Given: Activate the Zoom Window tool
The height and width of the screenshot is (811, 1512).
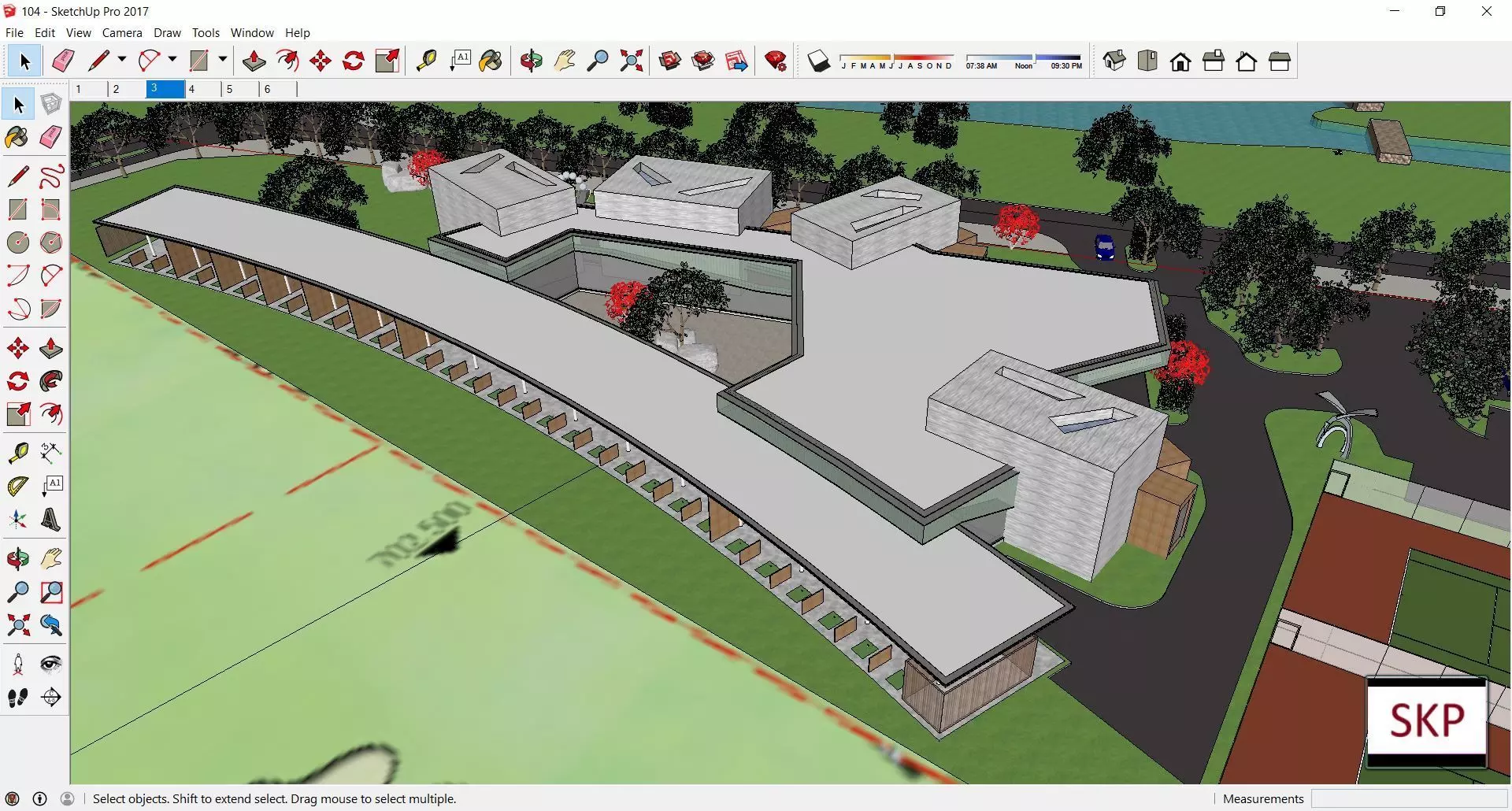Looking at the screenshot, I should click(51, 591).
